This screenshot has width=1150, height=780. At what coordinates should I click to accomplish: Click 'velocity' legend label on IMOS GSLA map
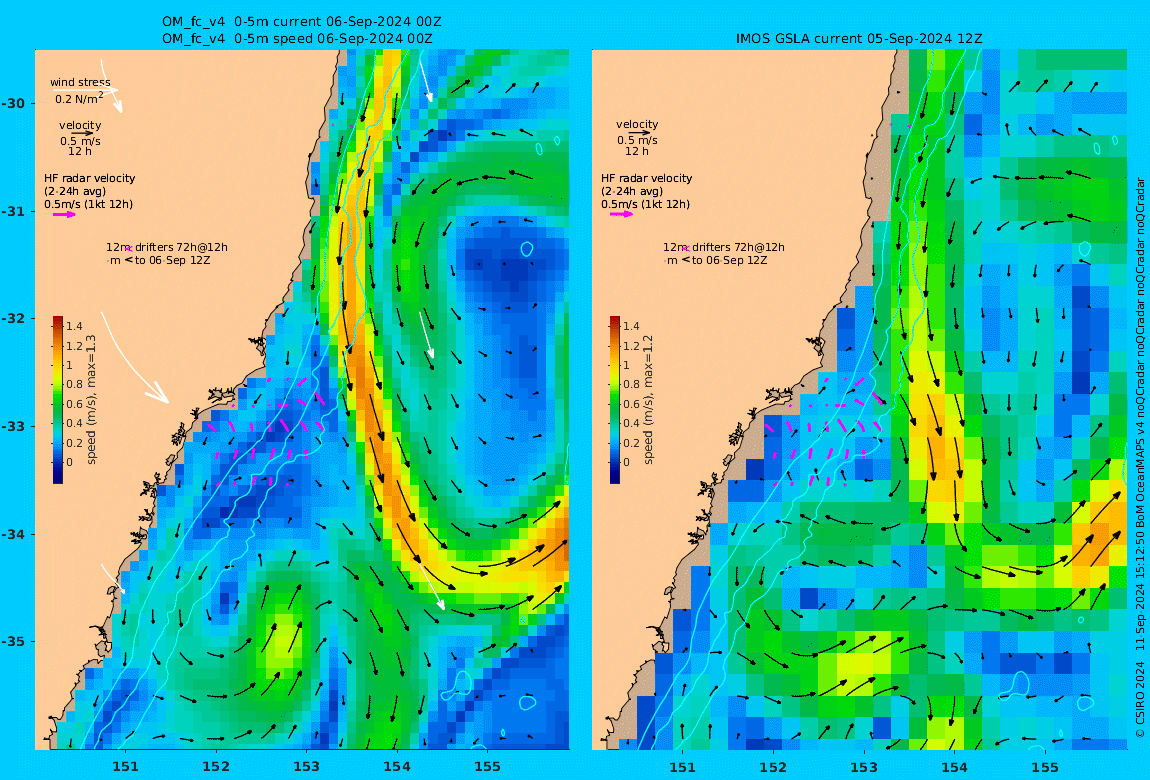[x=637, y=125]
